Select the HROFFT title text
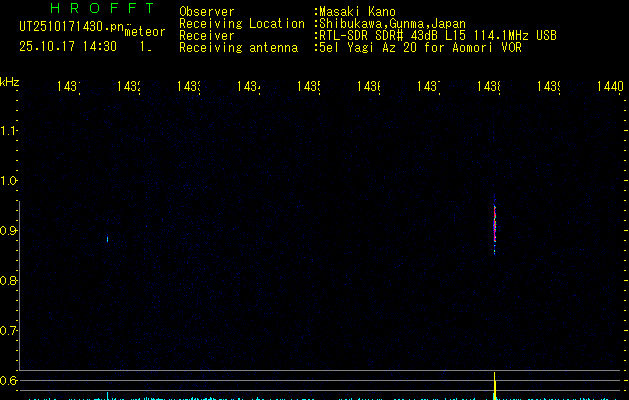Viewport: 629px width, 400px height. click(102, 8)
